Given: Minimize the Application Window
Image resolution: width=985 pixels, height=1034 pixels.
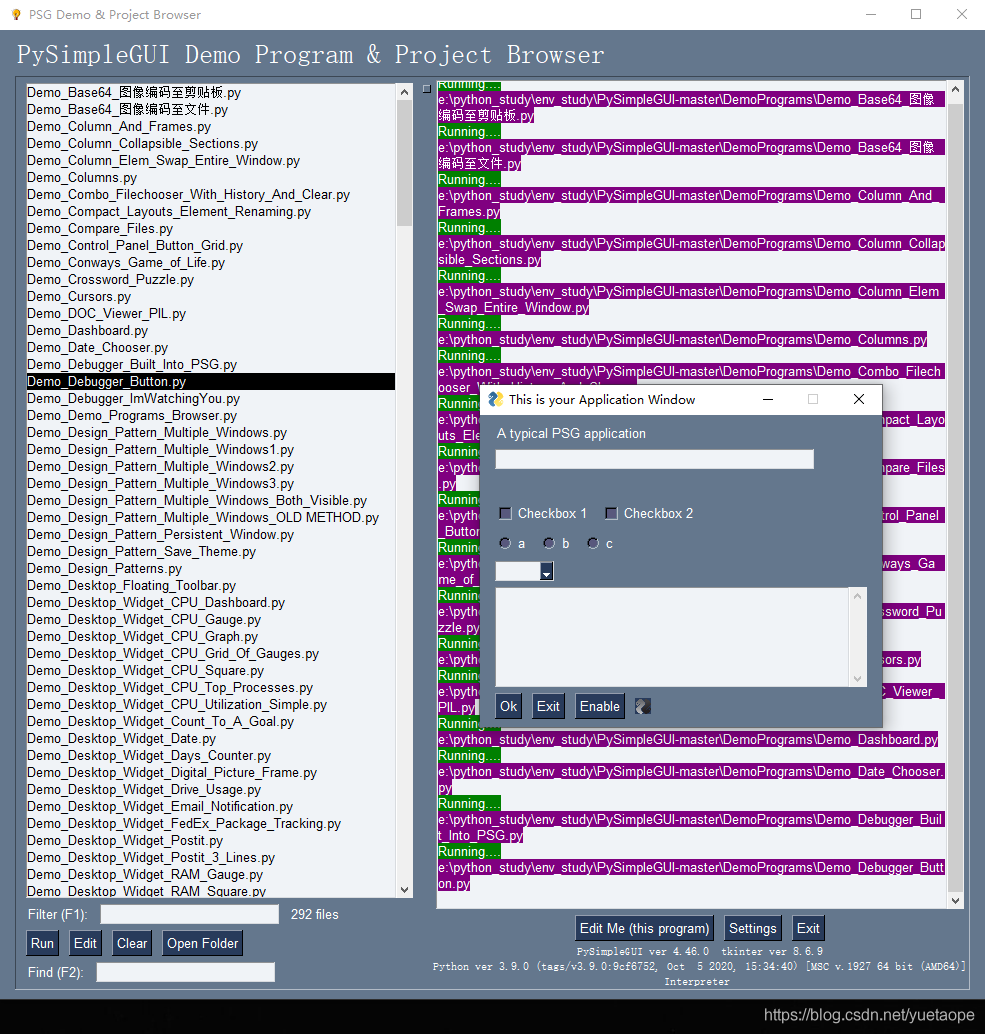Looking at the screenshot, I should pyautogui.click(x=768, y=399).
